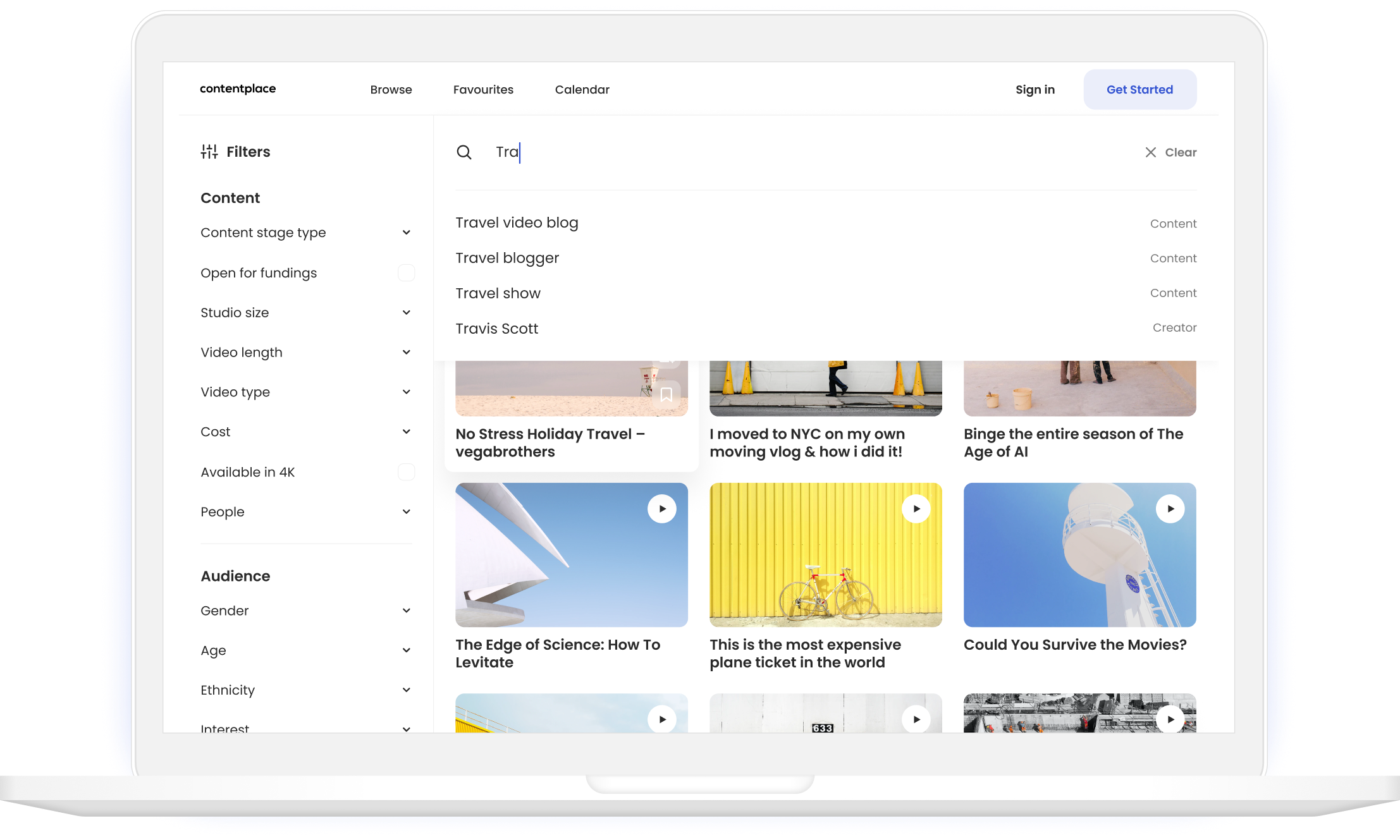This screenshot has width=1400, height=840.
Task: Click the Content tag beside Travel show
Action: [1173, 293]
